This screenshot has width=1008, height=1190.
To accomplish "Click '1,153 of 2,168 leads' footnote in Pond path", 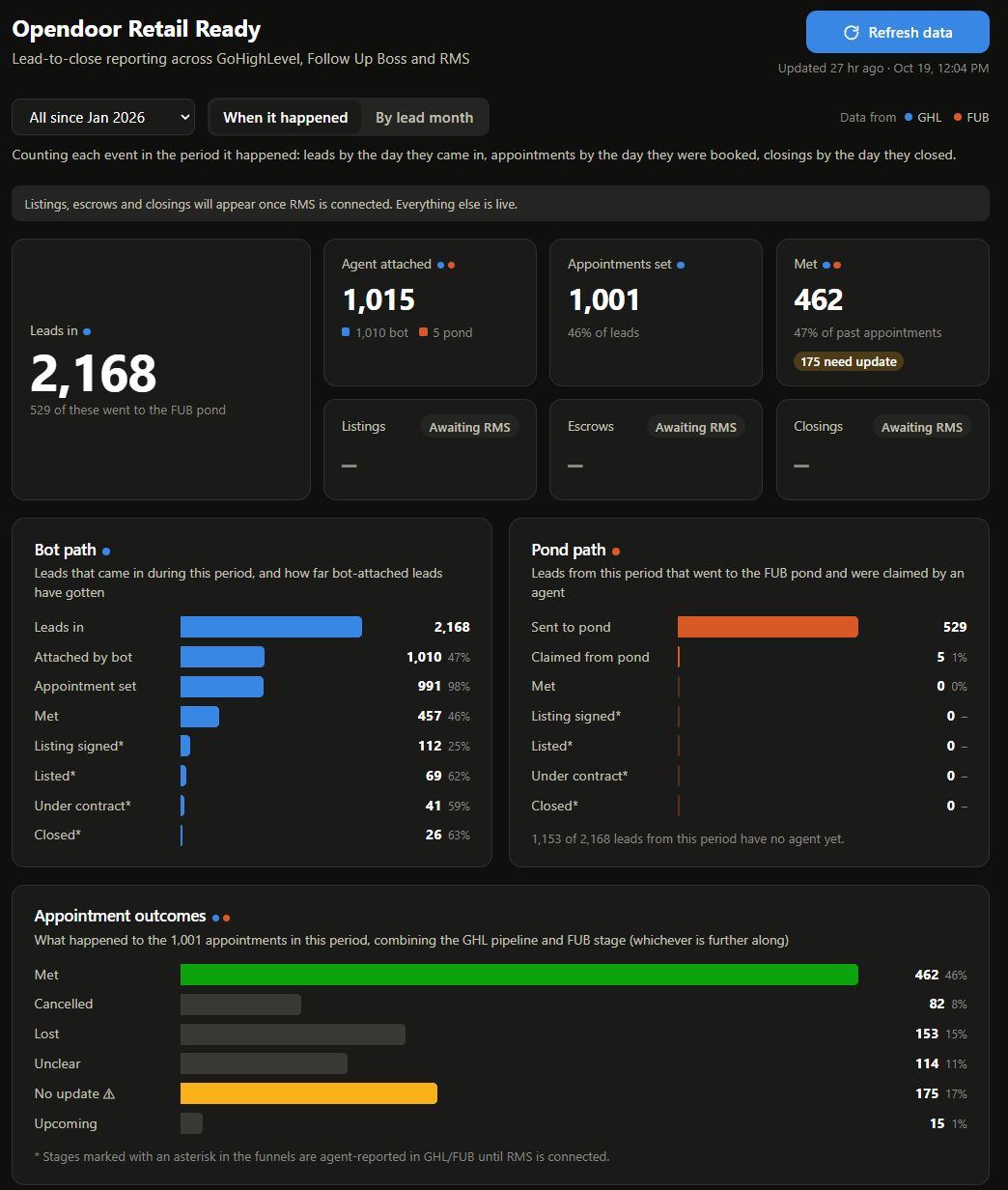I will 687,838.
